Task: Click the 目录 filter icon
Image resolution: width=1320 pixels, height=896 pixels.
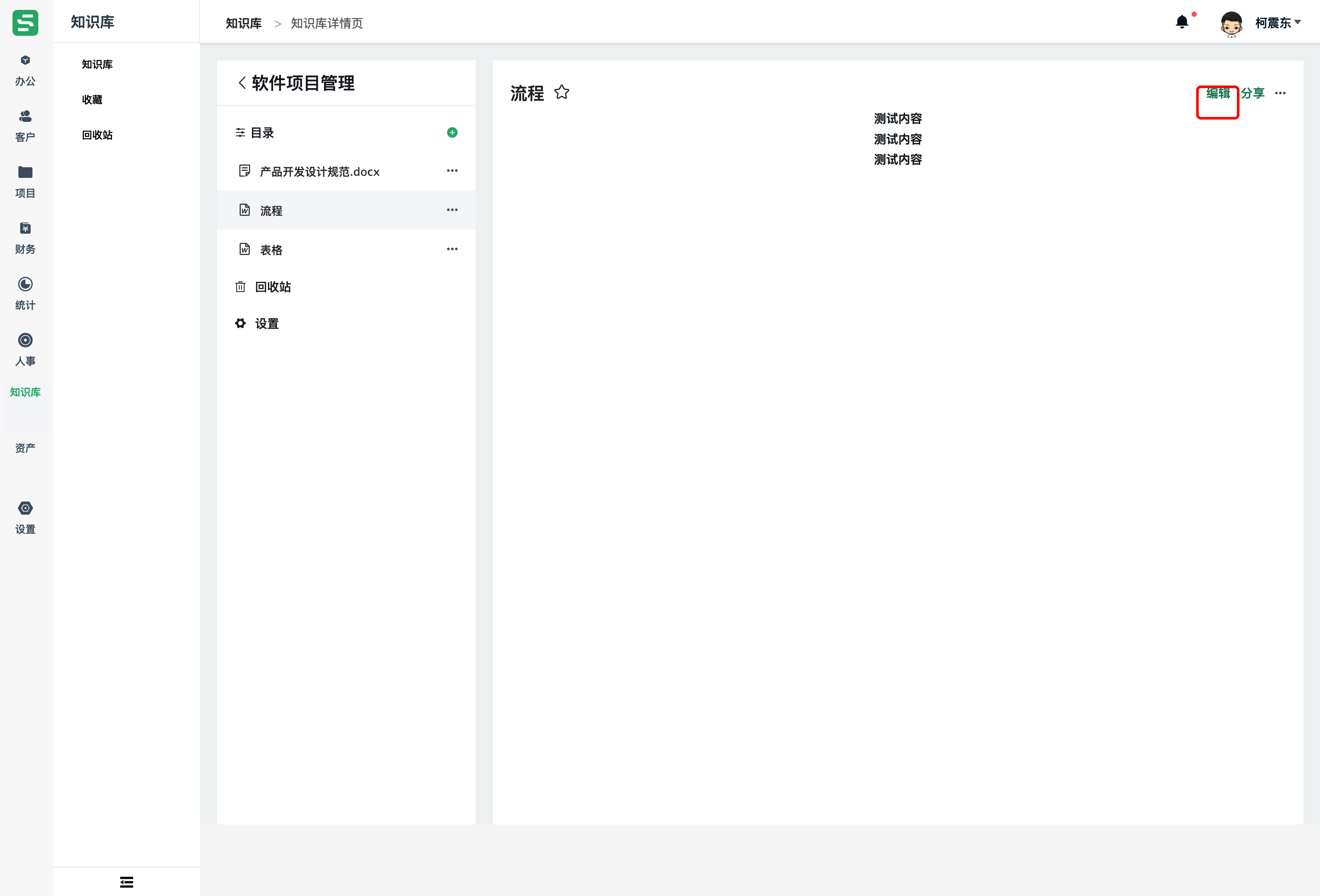Action: click(240, 133)
